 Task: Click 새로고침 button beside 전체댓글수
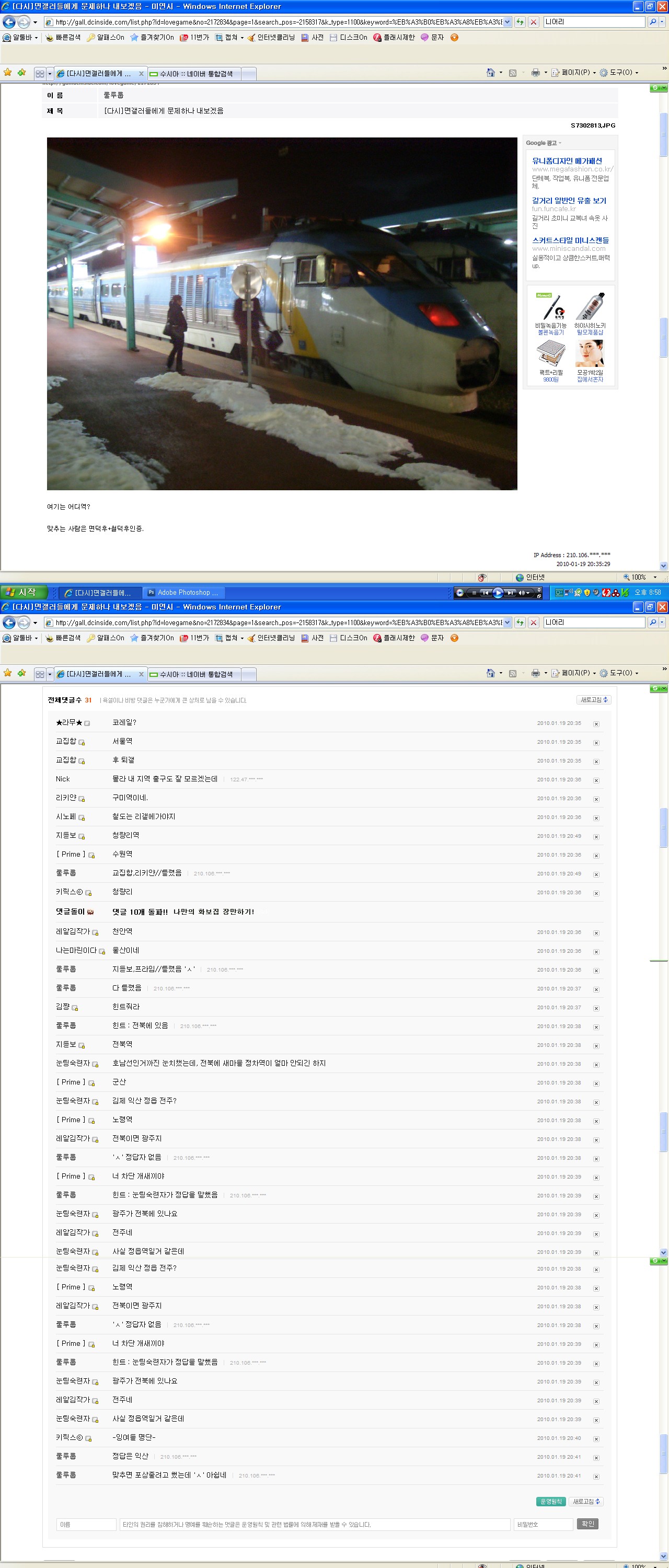pos(594,700)
